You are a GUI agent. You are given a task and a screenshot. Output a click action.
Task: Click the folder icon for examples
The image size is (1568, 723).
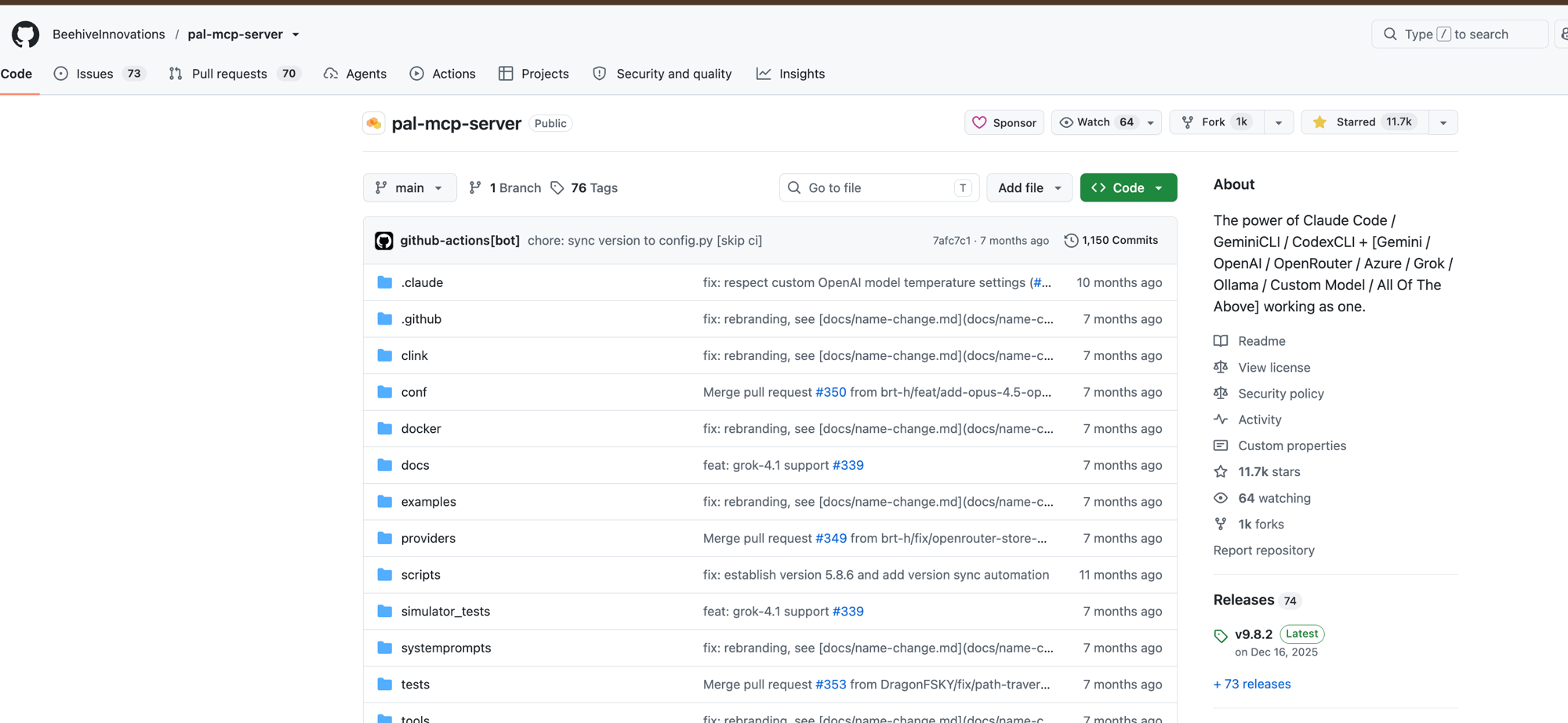pyautogui.click(x=384, y=502)
